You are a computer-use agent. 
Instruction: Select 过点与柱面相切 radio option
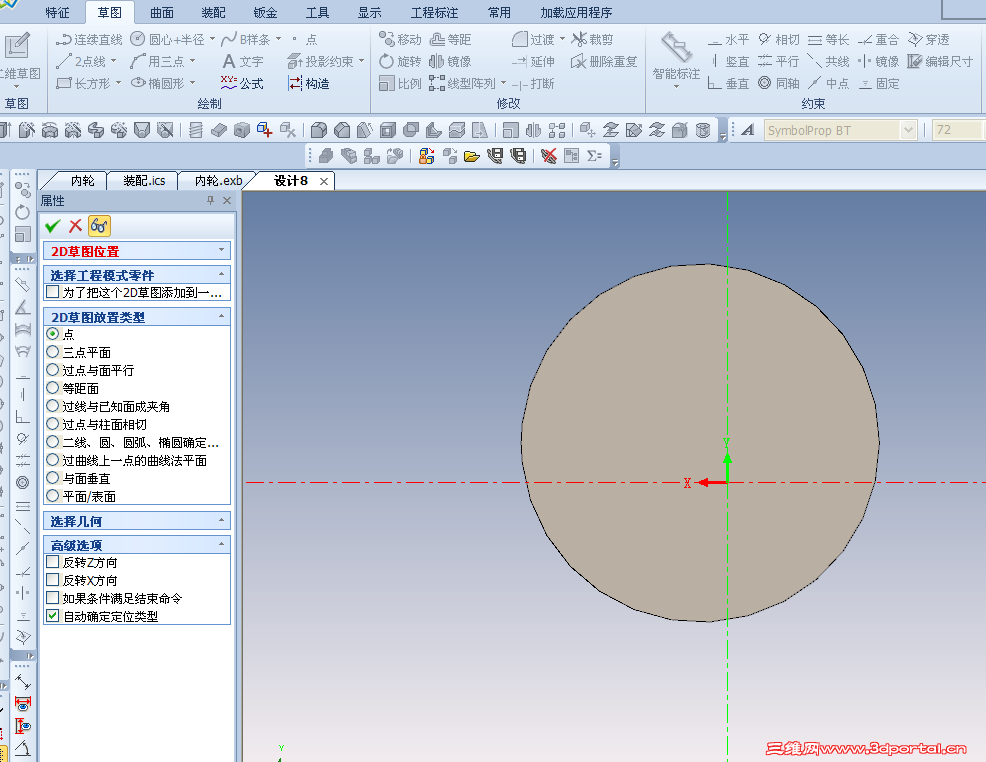[53, 424]
